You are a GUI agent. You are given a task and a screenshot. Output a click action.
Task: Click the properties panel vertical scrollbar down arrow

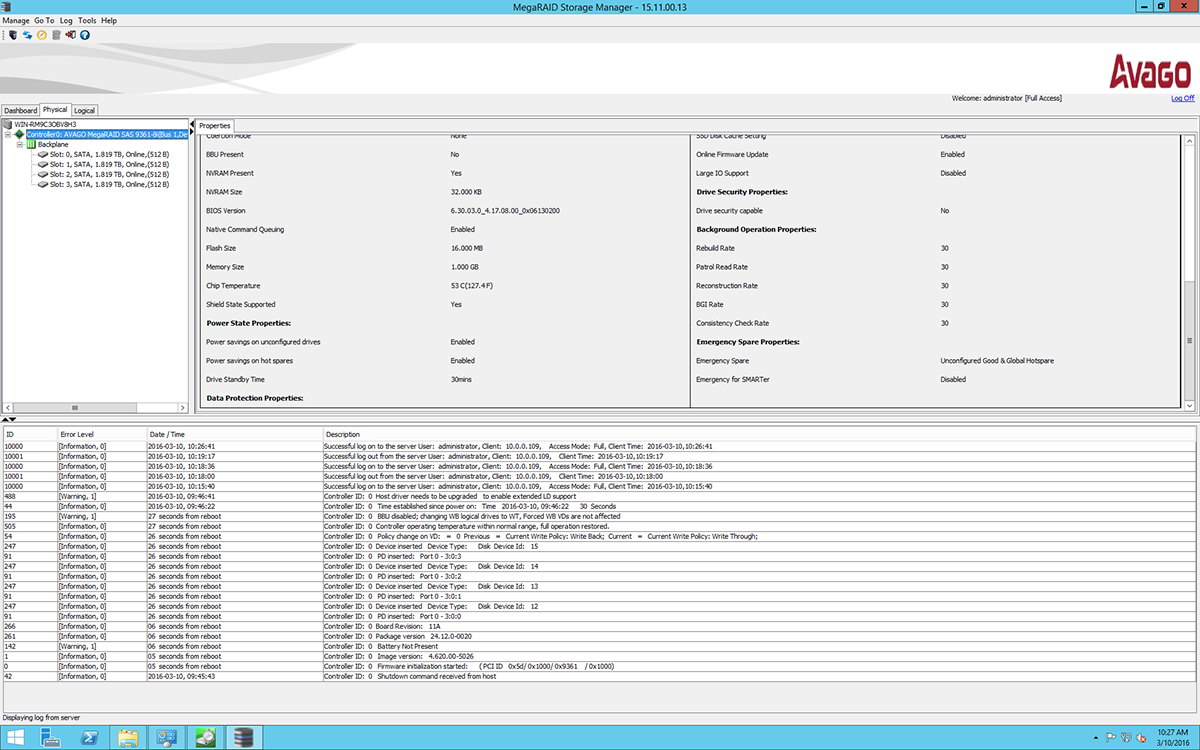click(x=1189, y=404)
